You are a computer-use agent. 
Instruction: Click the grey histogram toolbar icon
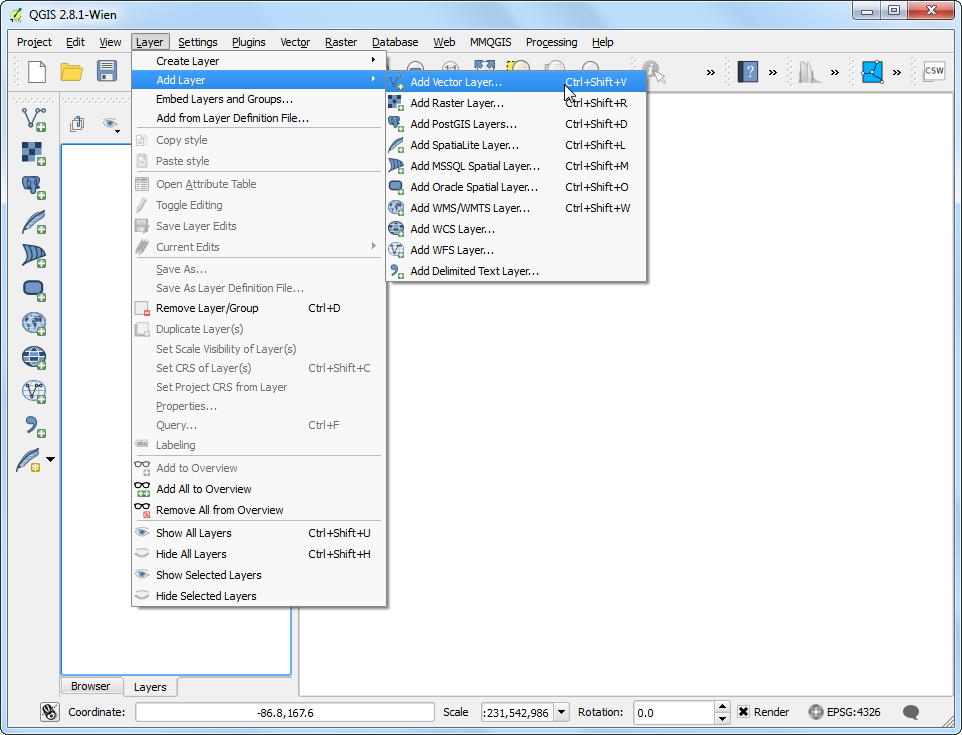point(809,72)
